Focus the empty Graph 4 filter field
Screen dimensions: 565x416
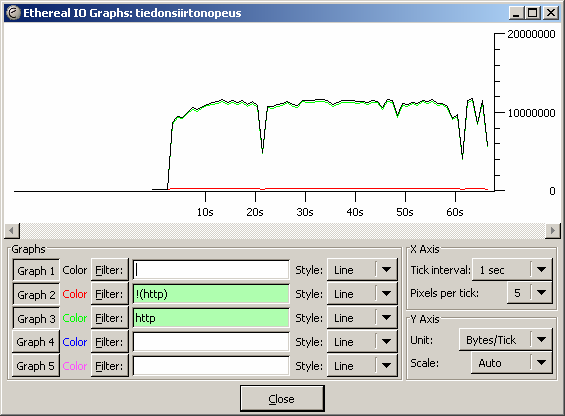point(211,342)
